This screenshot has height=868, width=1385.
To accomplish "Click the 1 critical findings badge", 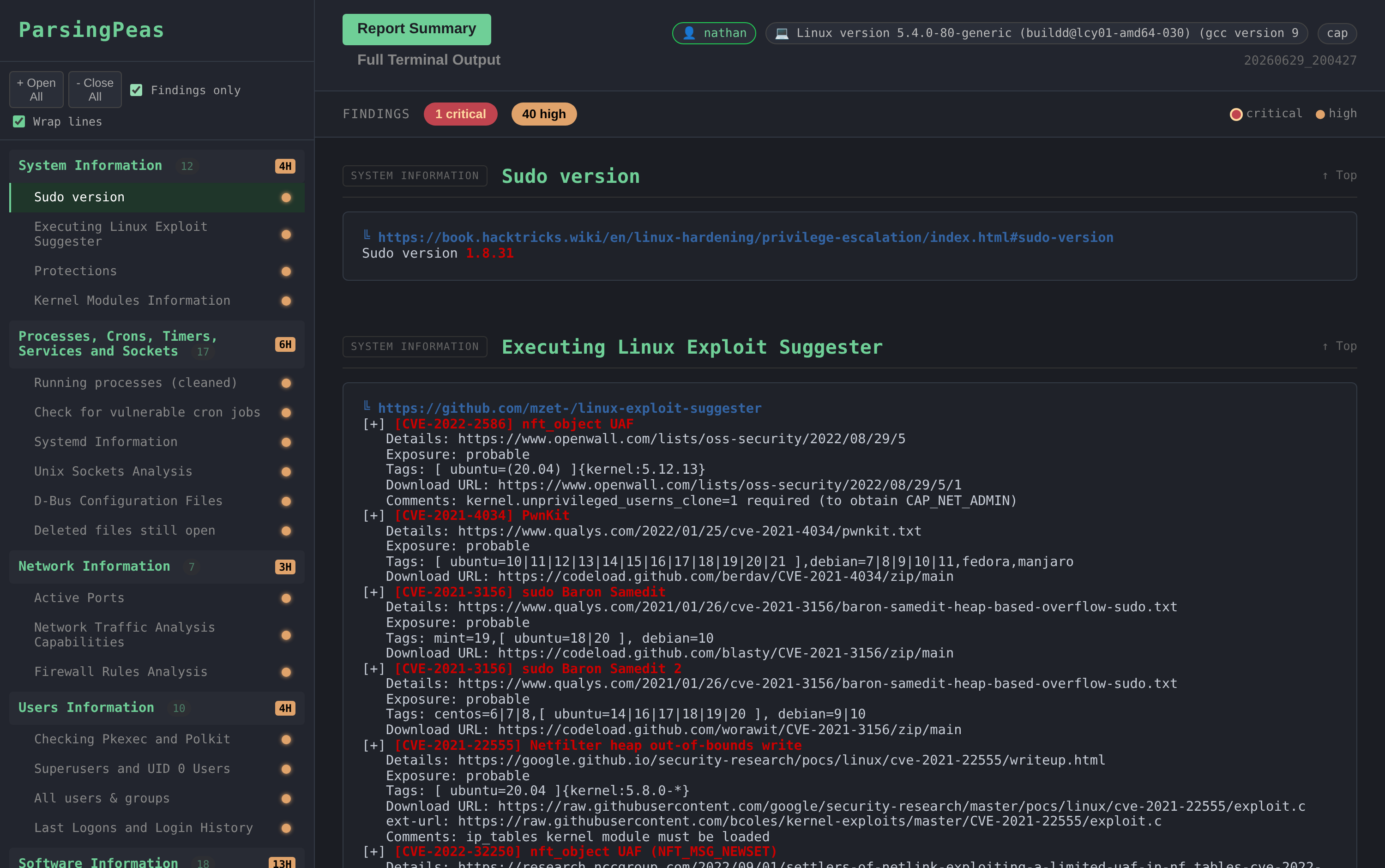I will pos(460,114).
